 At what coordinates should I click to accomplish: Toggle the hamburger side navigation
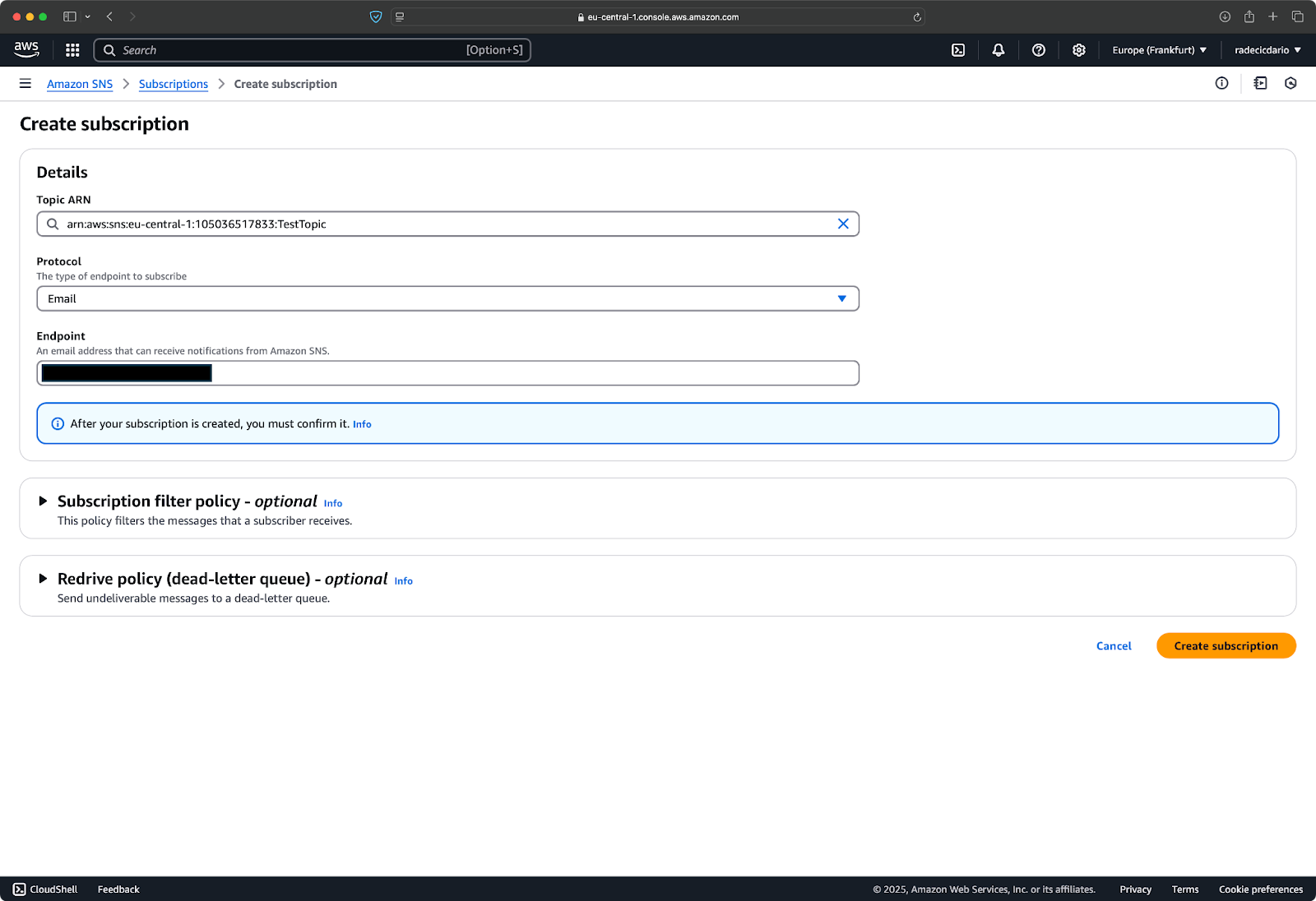pos(25,84)
